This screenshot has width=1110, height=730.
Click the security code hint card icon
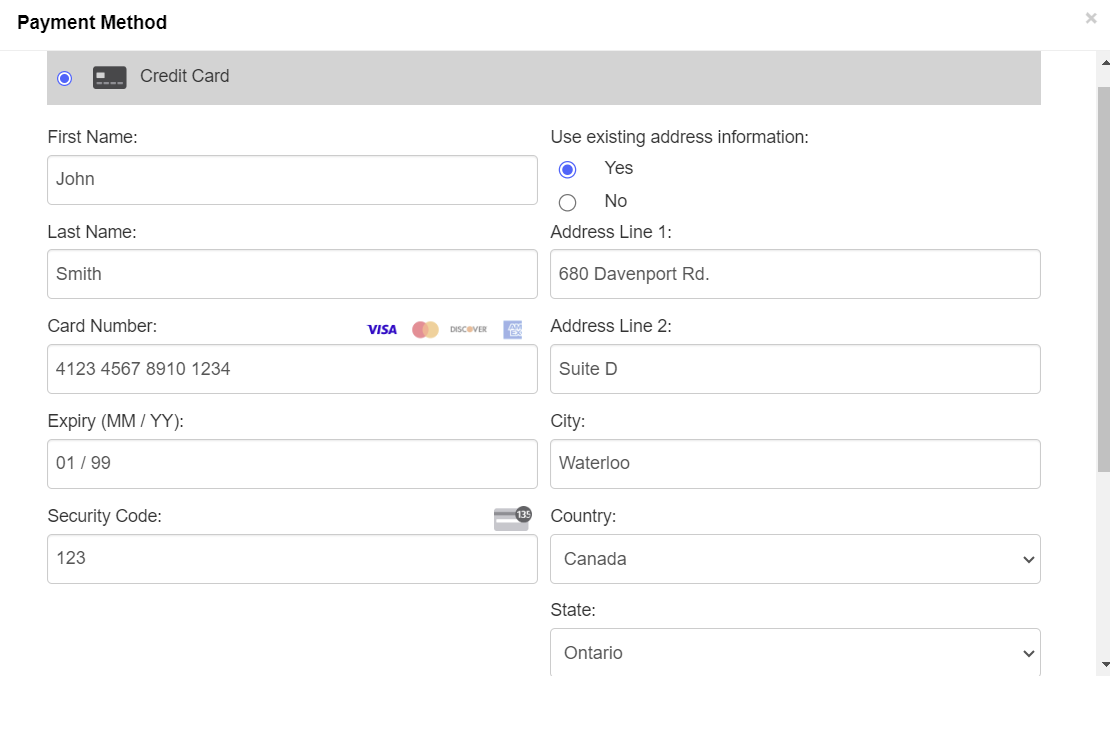click(512, 518)
